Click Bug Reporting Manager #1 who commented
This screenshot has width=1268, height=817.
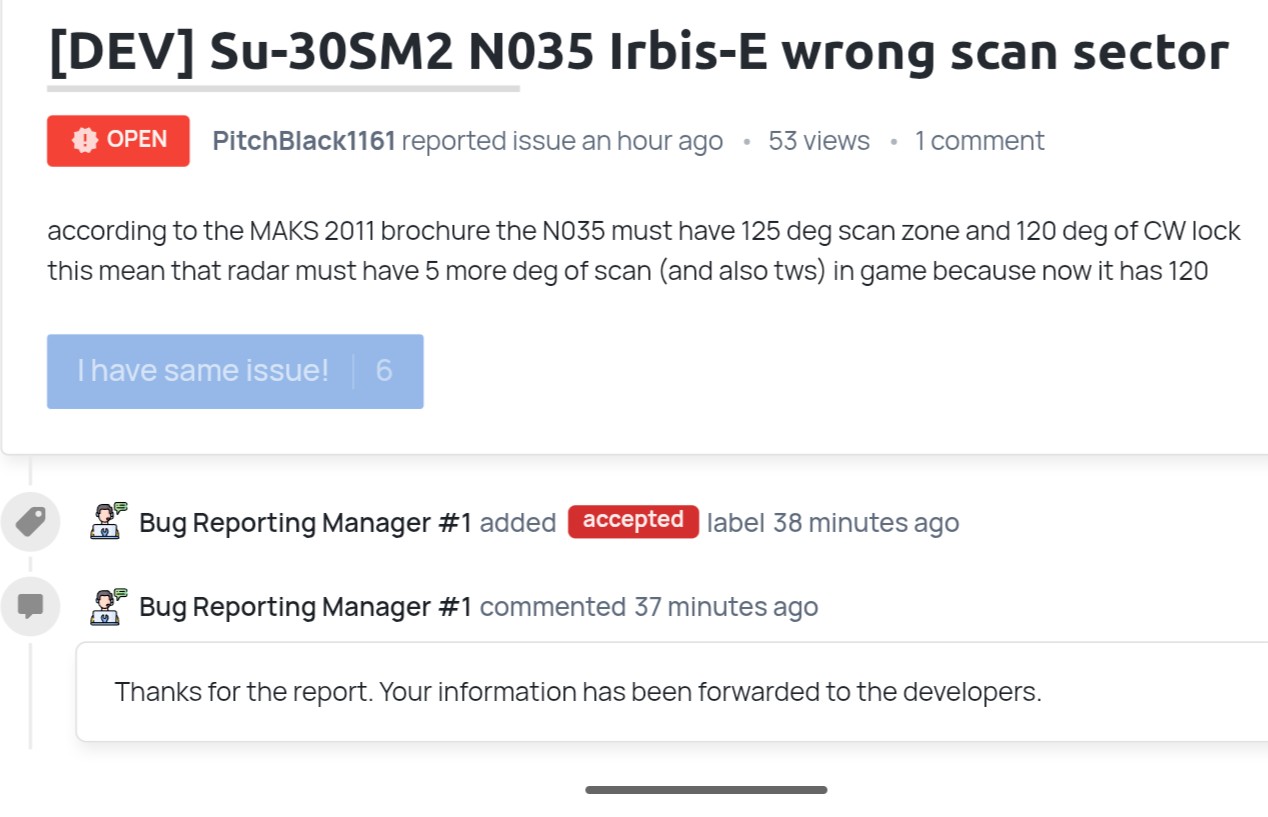point(305,607)
